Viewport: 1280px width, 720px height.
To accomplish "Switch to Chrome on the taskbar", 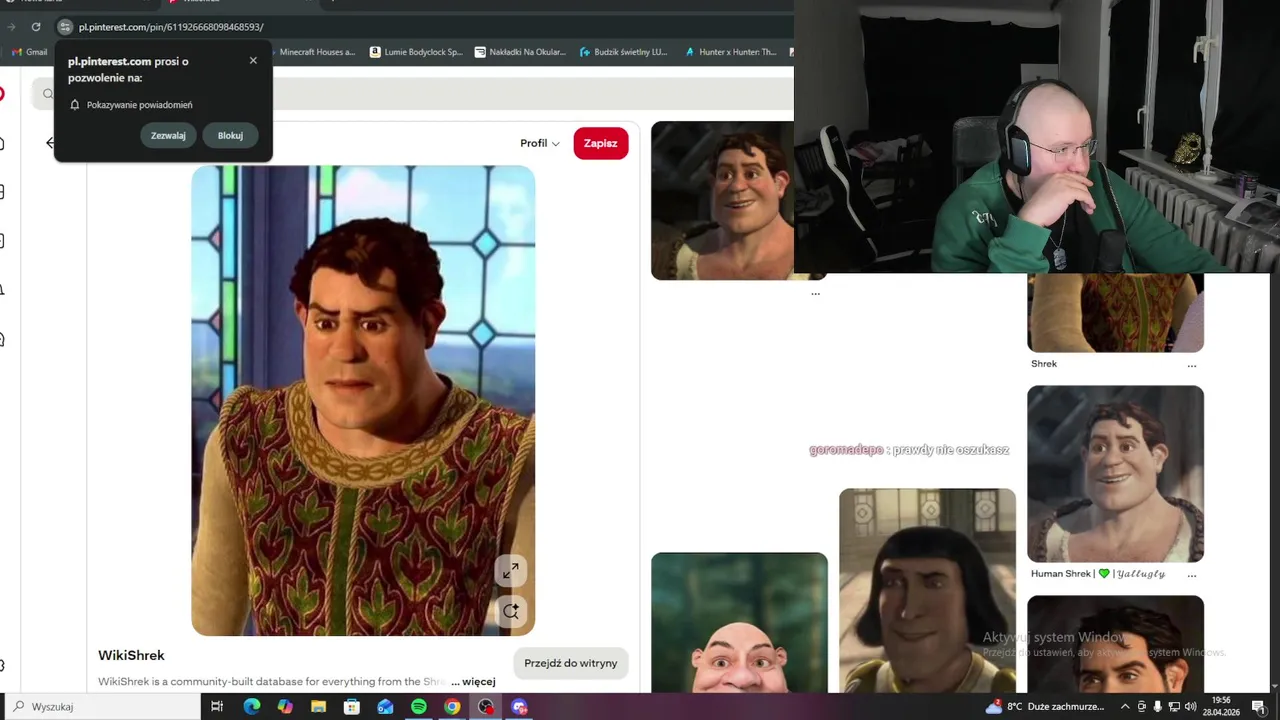I will point(452,707).
